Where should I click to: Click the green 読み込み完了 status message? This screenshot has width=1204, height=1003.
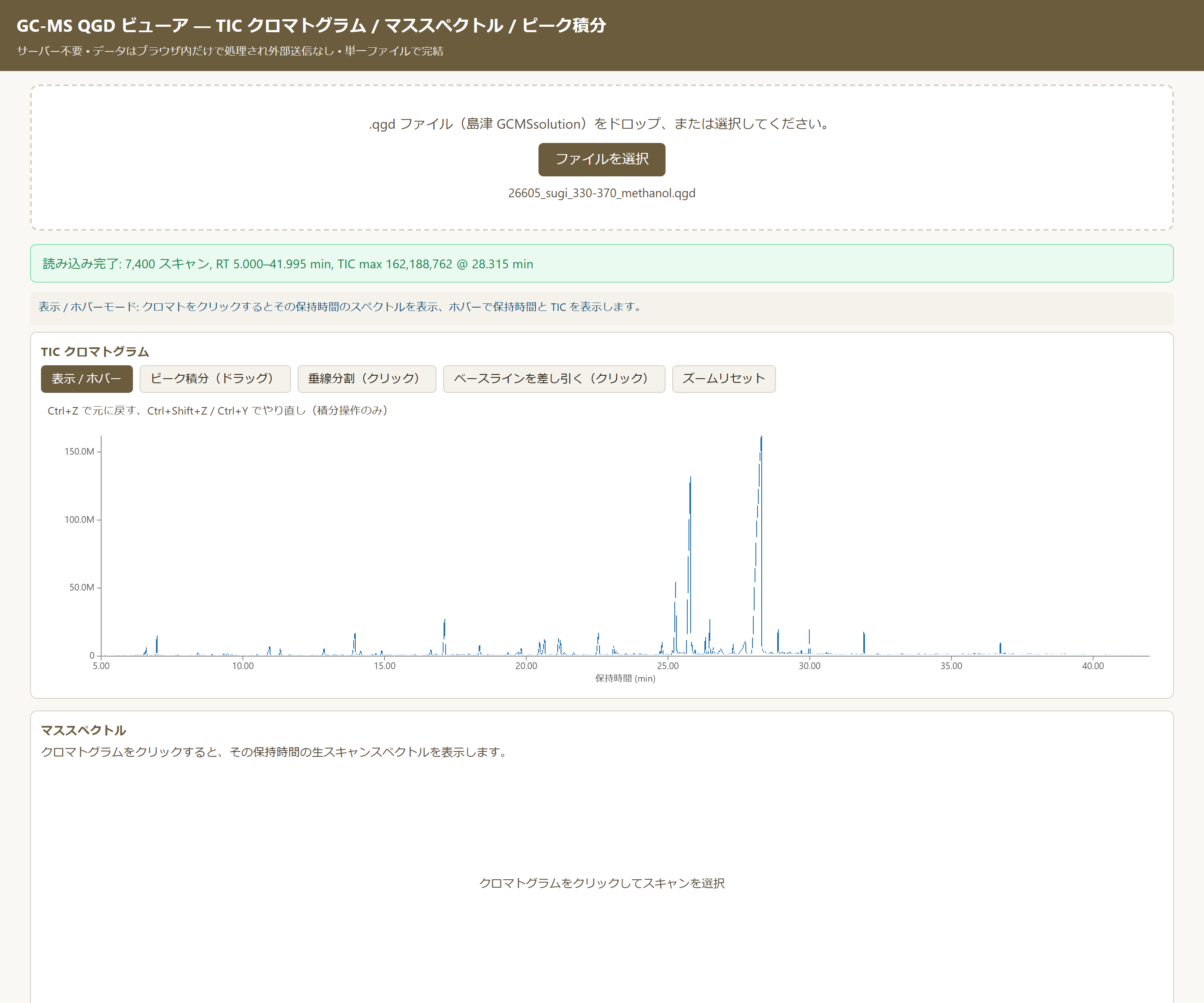tap(602, 264)
